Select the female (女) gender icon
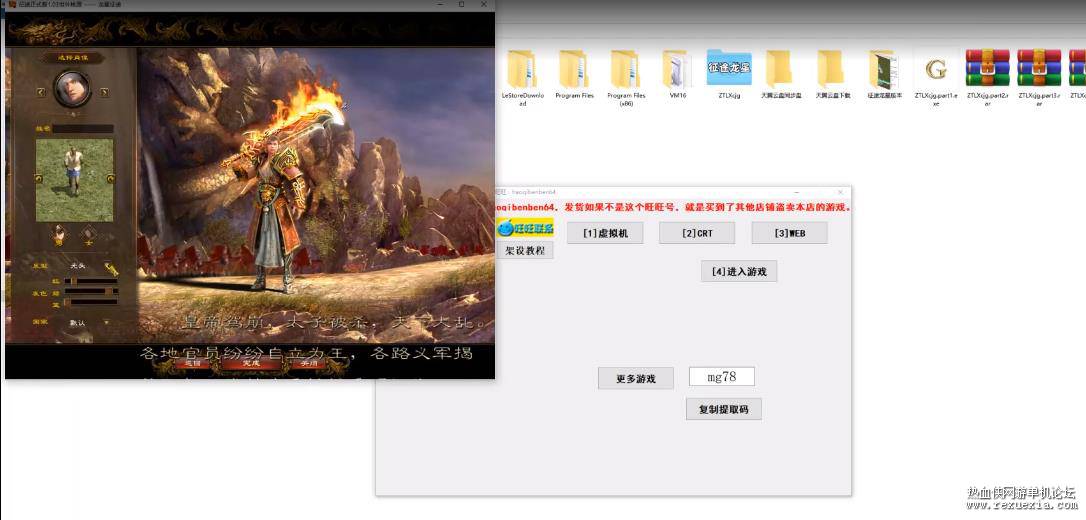This screenshot has width=1086, height=520. point(89,235)
